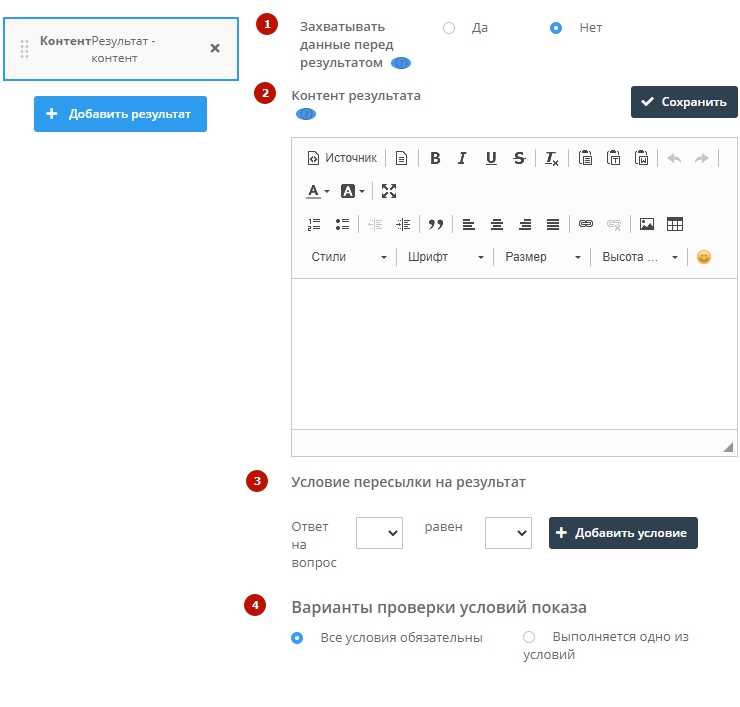The width and height of the screenshot is (740, 707).
Task: Click the "Сохранить" button
Action: pos(684,102)
